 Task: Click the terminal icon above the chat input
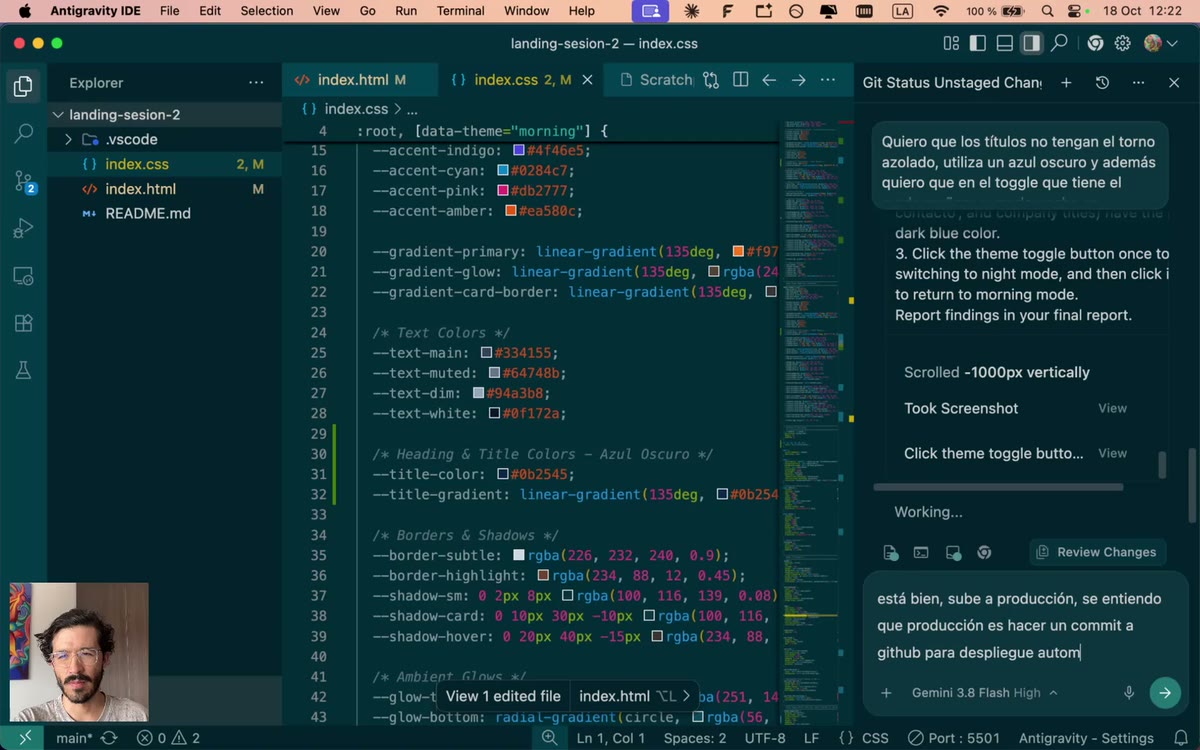(921, 552)
